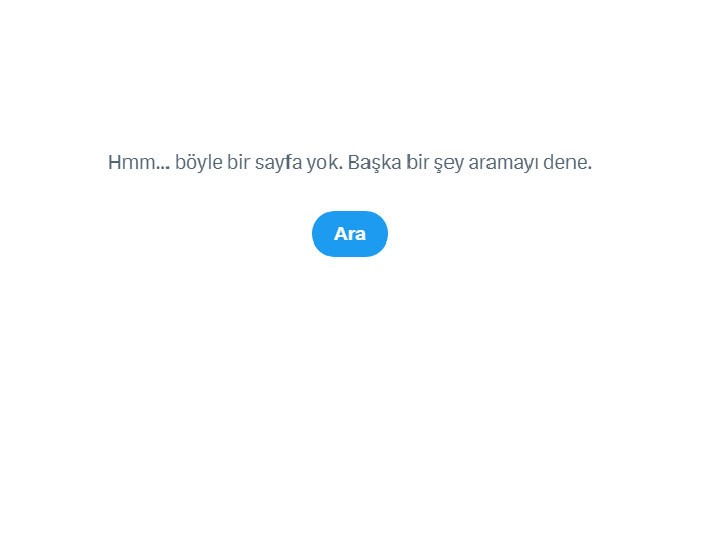Click the sentence "Başka bir şey aramayı dene."
The width and height of the screenshot is (711, 545).
(470, 163)
